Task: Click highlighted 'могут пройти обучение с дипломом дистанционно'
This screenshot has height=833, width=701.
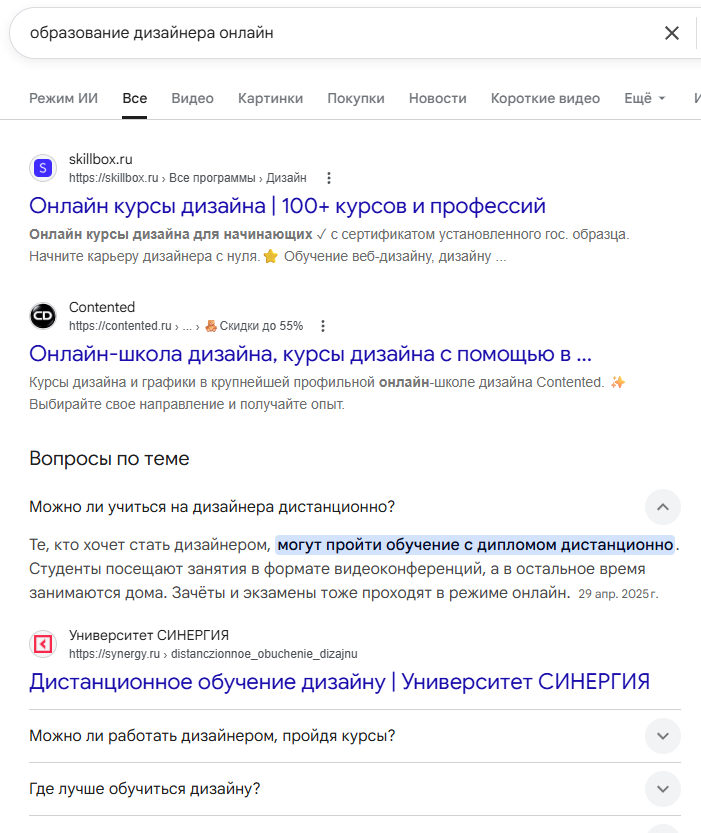Action: (x=475, y=545)
